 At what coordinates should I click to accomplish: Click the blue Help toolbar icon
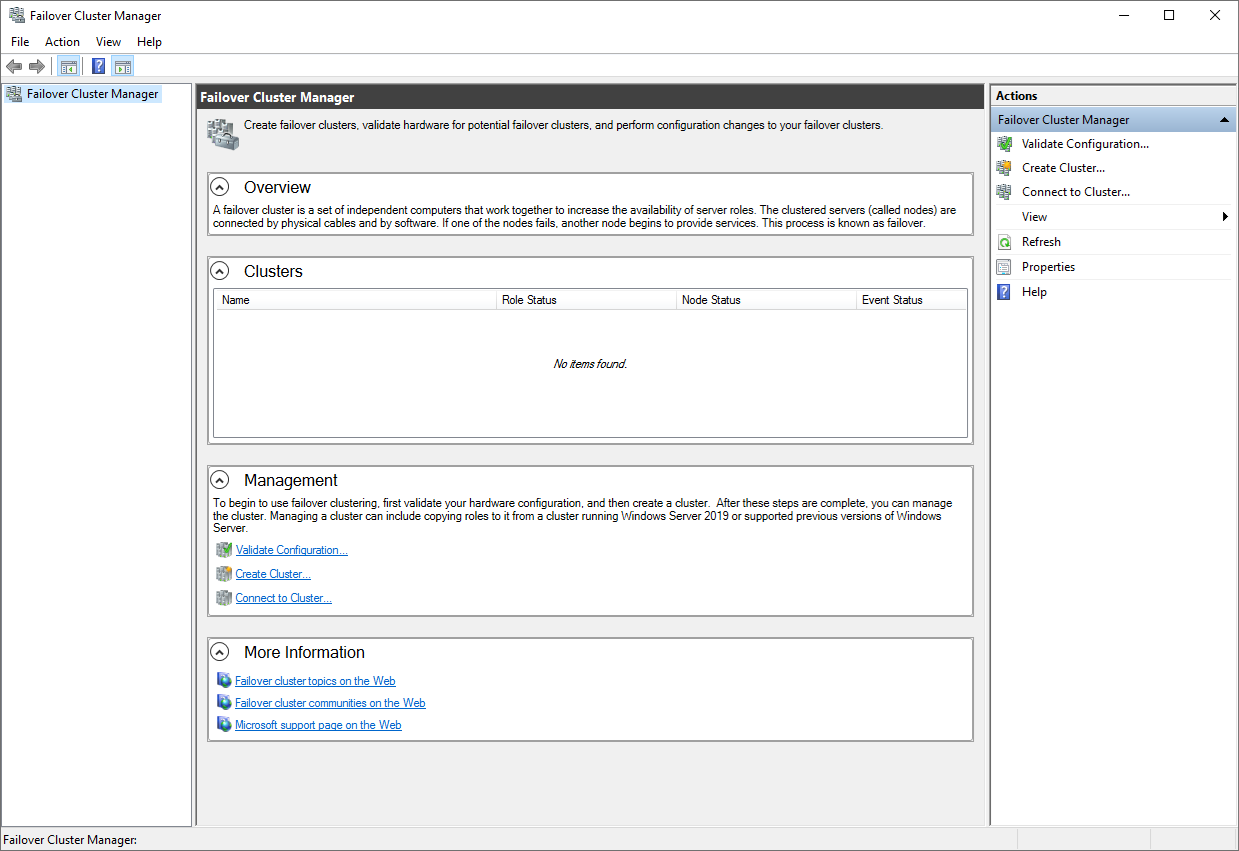point(99,67)
